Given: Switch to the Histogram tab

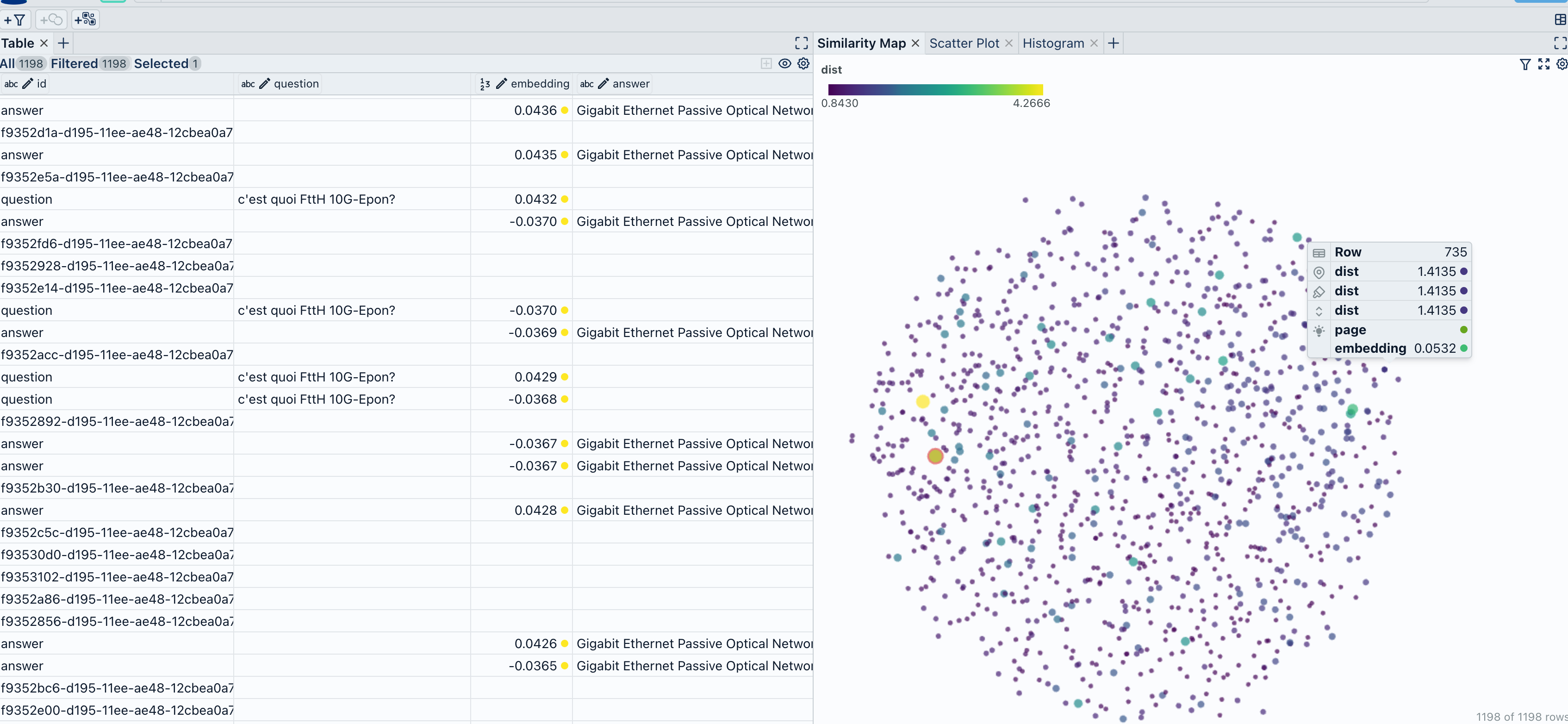Looking at the screenshot, I should click(1054, 42).
